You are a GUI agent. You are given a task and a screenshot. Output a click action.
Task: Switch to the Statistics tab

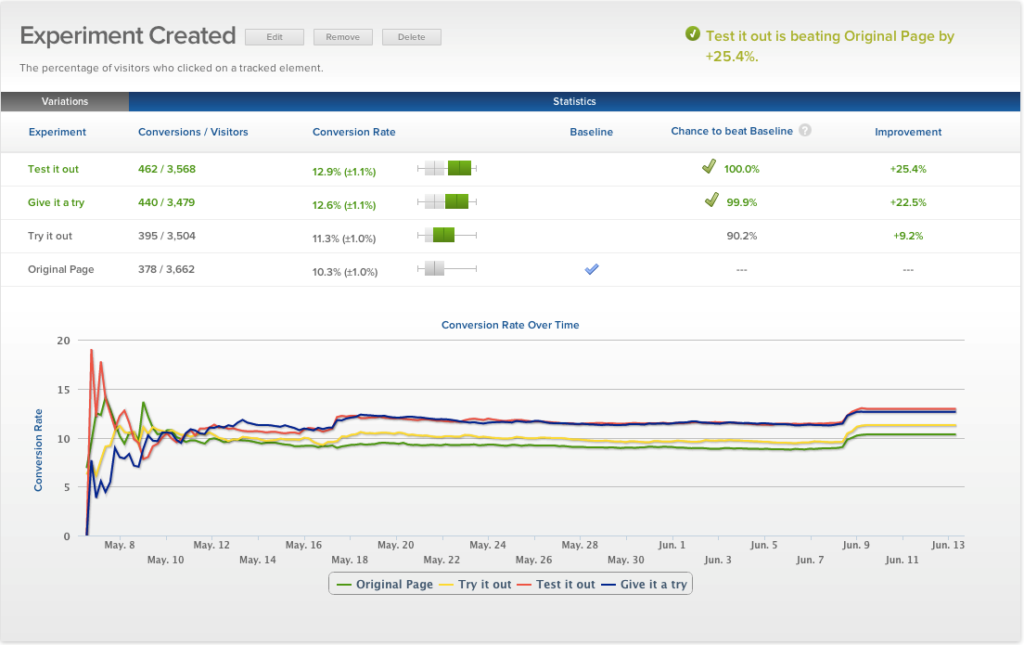point(575,101)
